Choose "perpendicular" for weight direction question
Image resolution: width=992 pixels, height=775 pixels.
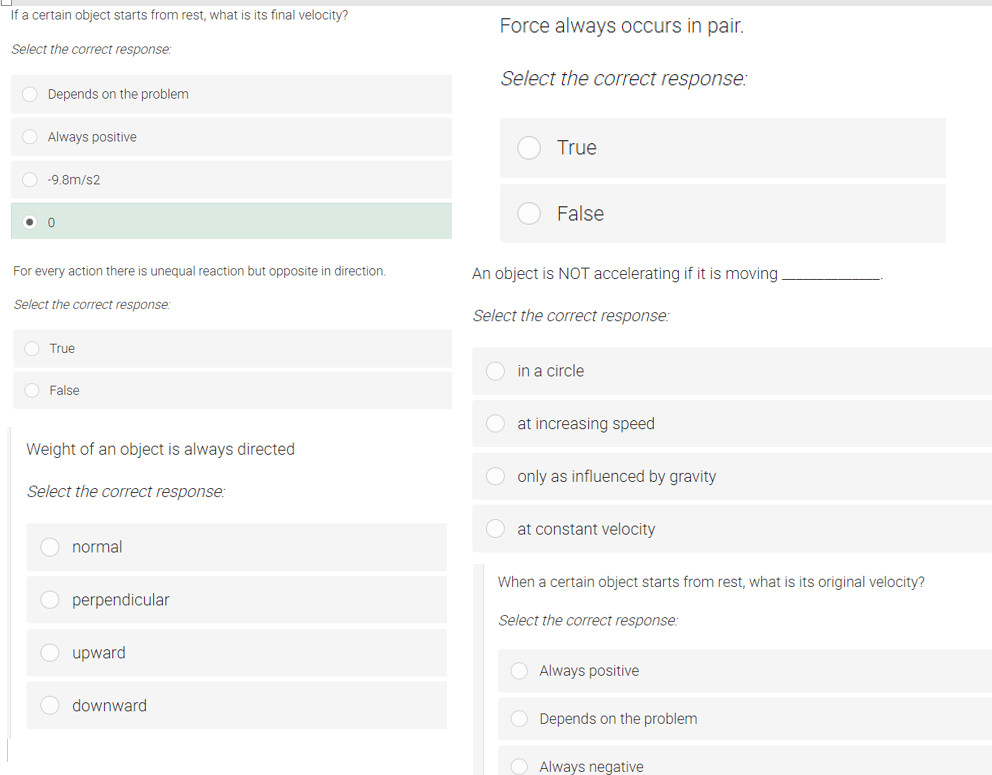[x=49, y=600]
